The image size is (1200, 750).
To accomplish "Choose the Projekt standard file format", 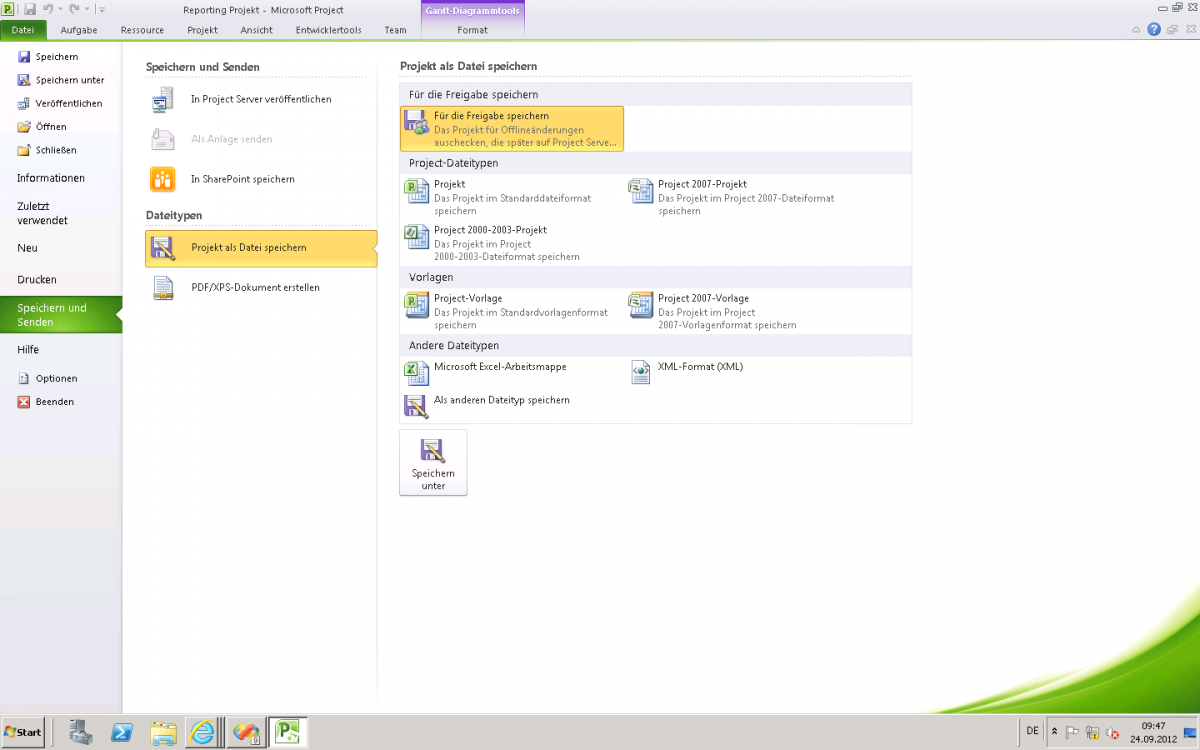I will (512, 197).
